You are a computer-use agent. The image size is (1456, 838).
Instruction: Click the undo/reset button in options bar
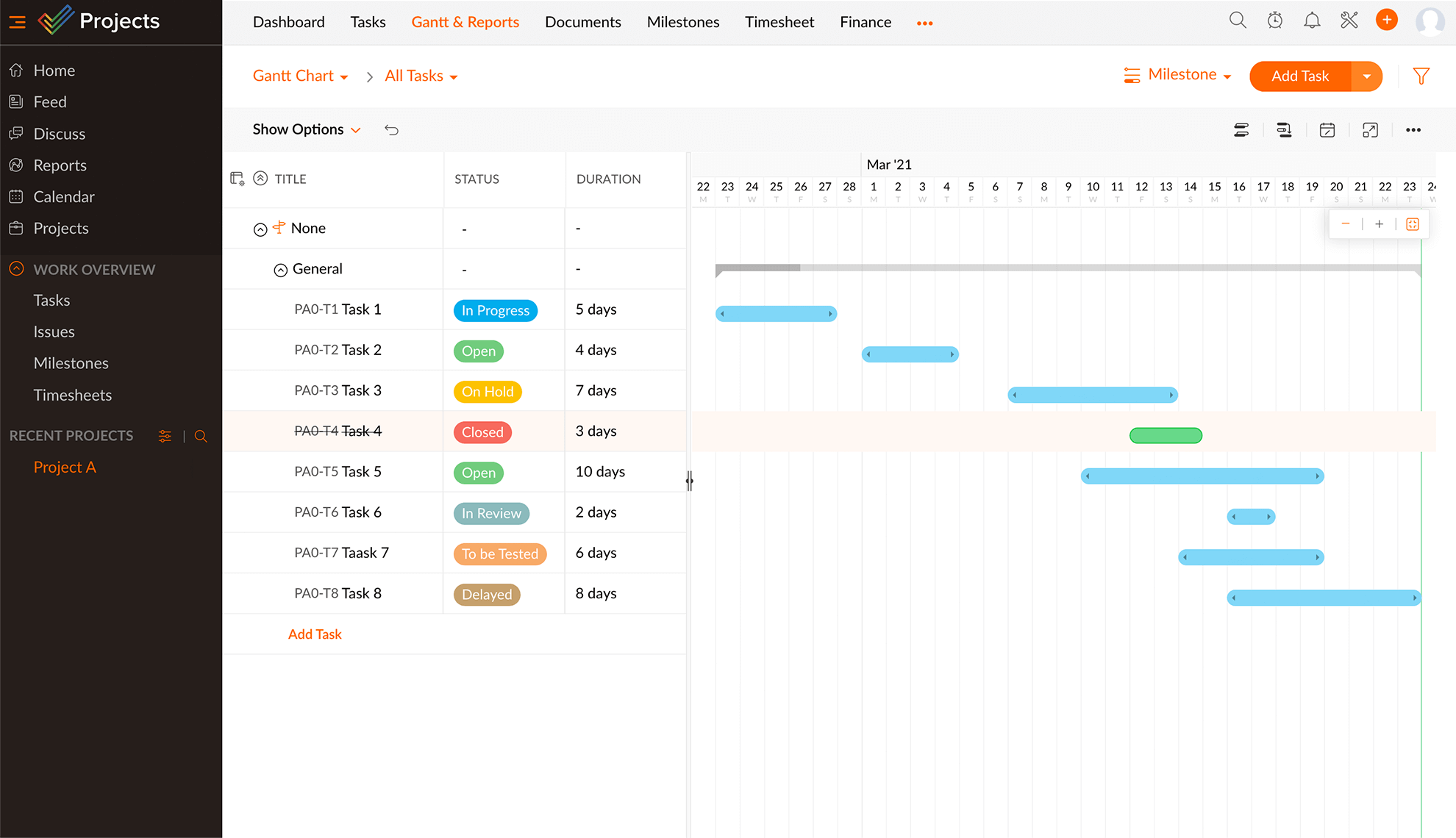(393, 130)
